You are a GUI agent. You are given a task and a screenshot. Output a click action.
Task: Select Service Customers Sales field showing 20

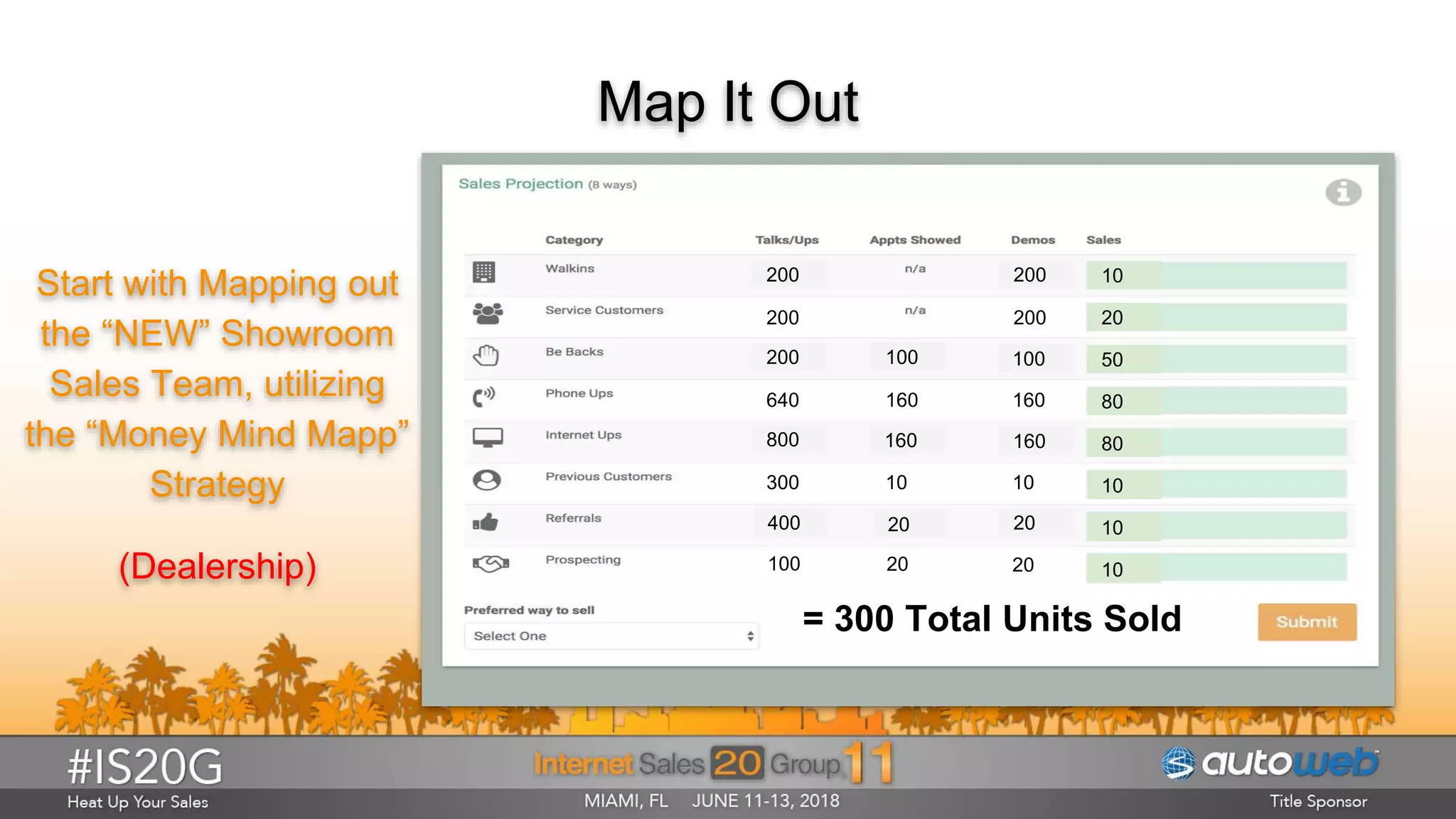pyautogui.click(x=1216, y=317)
